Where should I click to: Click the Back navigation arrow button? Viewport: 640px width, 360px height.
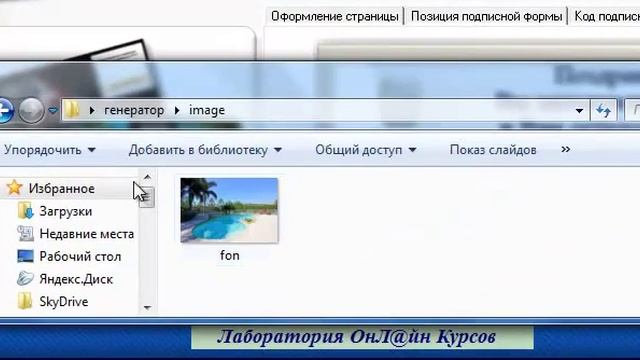pos(5,110)
